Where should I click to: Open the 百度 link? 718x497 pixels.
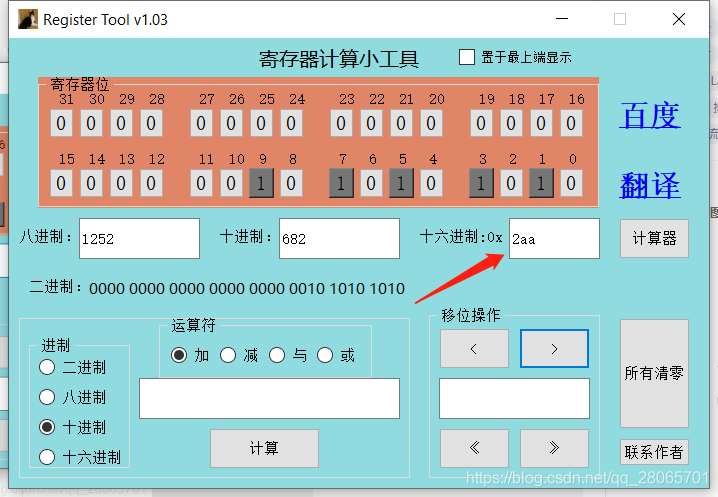coord(650,115)
